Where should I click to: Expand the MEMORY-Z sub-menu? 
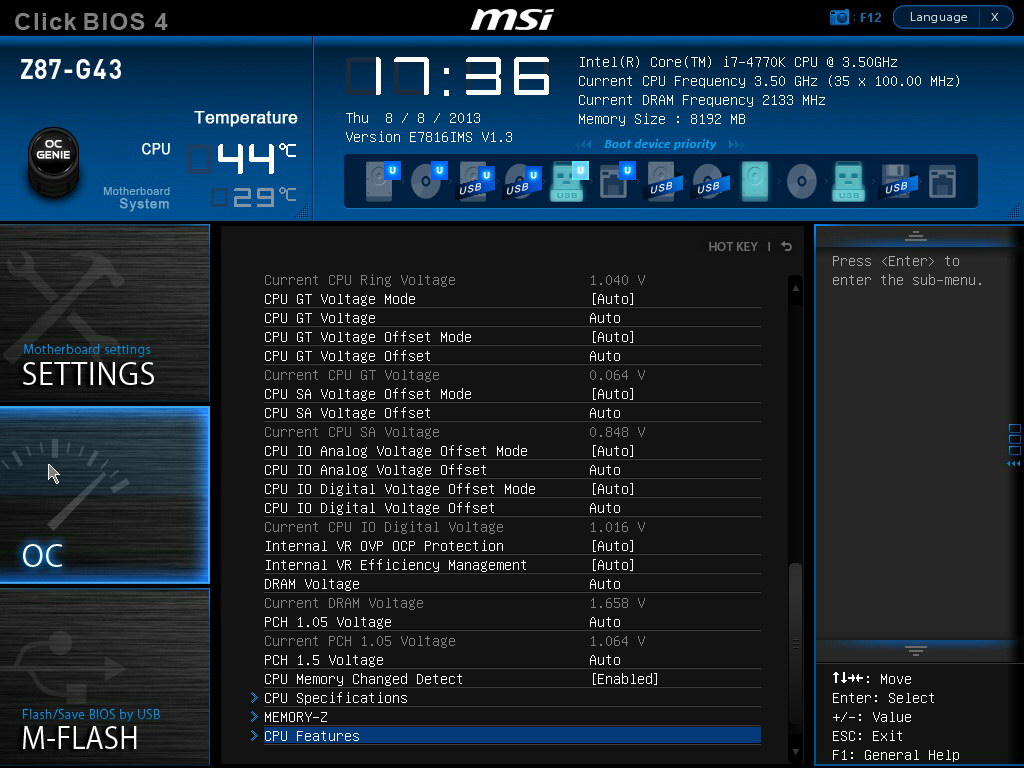tap(512, 717)
